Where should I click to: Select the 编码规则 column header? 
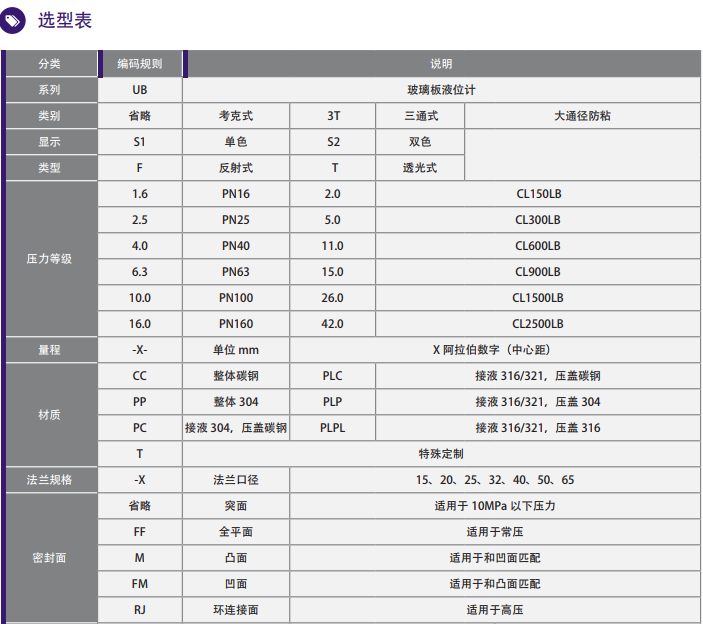click(x=140, y=64)
